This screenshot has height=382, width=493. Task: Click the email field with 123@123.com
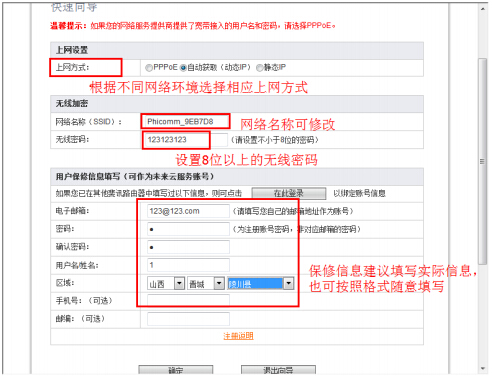pos(188,211)
